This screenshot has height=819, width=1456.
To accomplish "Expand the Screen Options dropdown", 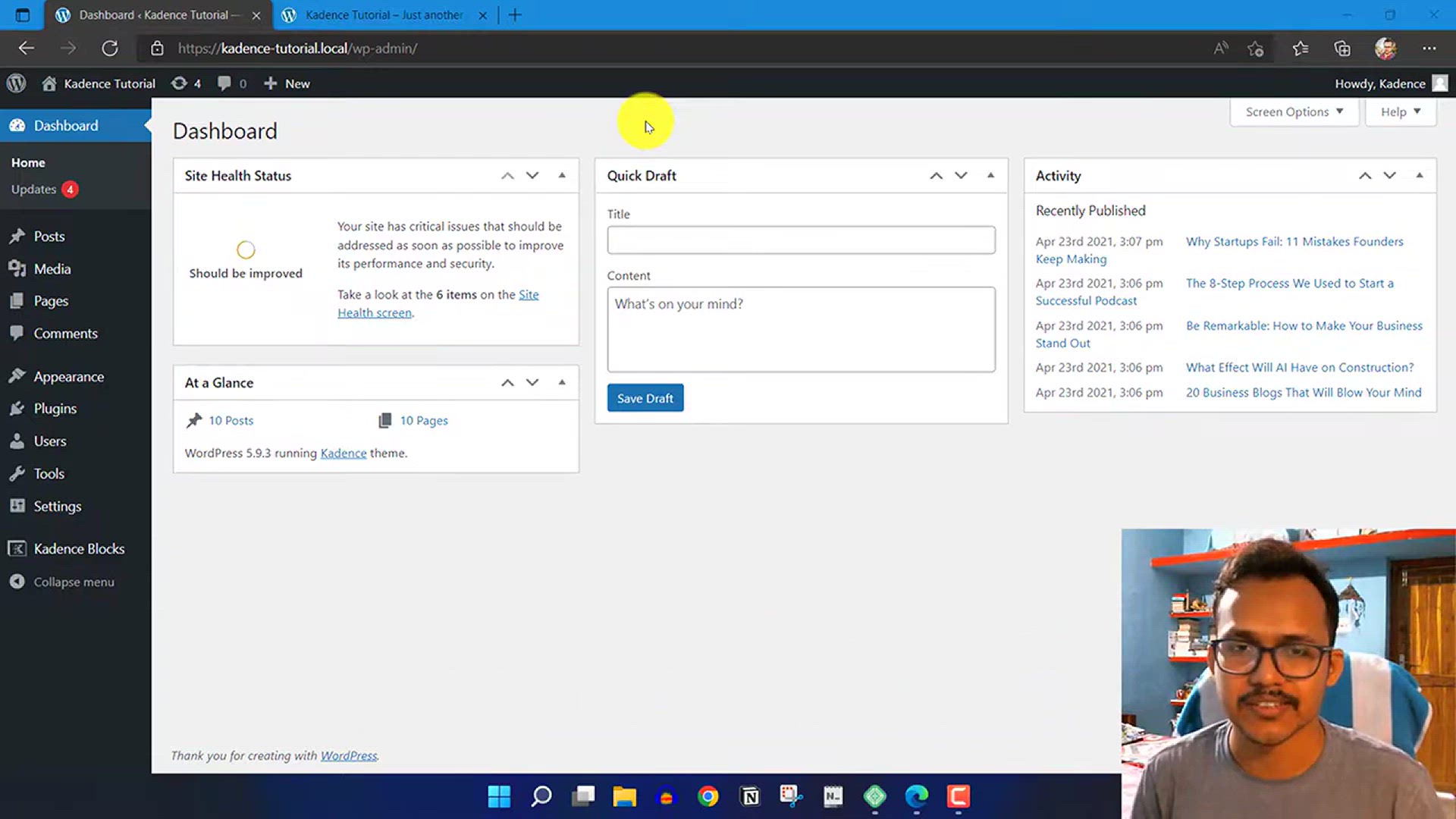I will pos(1294,112).
